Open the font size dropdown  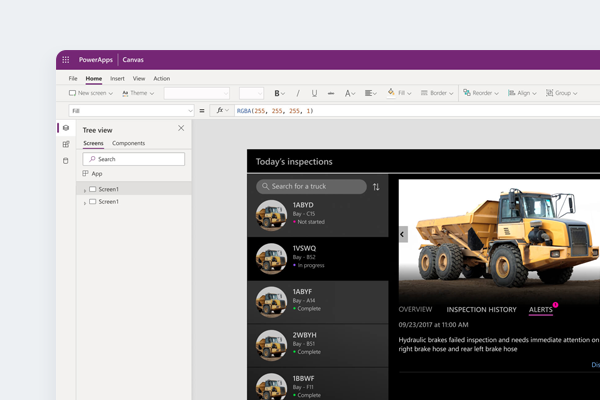(251, 93)
